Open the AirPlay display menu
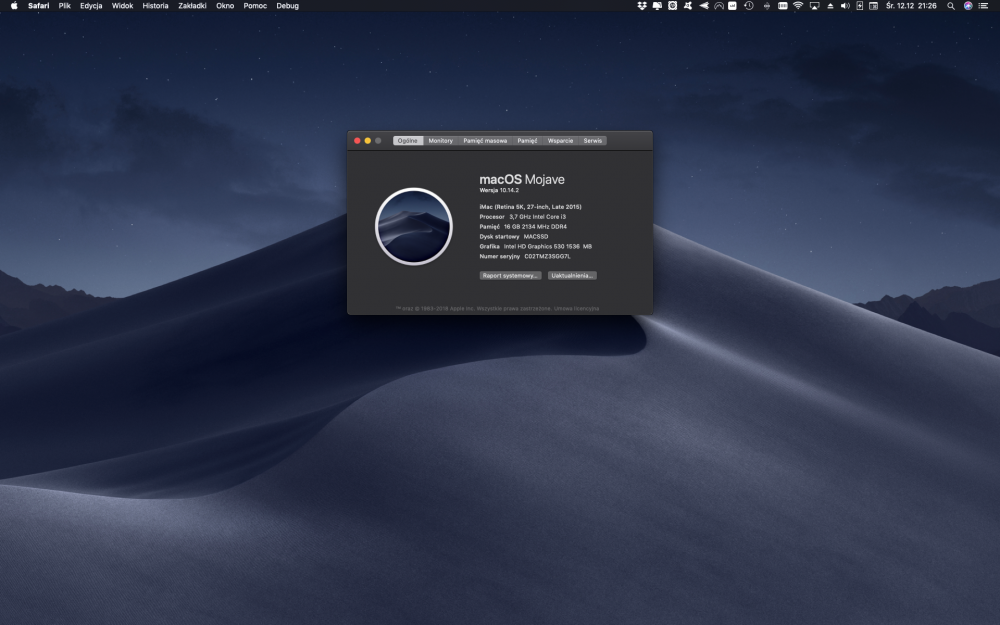1000x625 pixels. click(x=814, y=6)
